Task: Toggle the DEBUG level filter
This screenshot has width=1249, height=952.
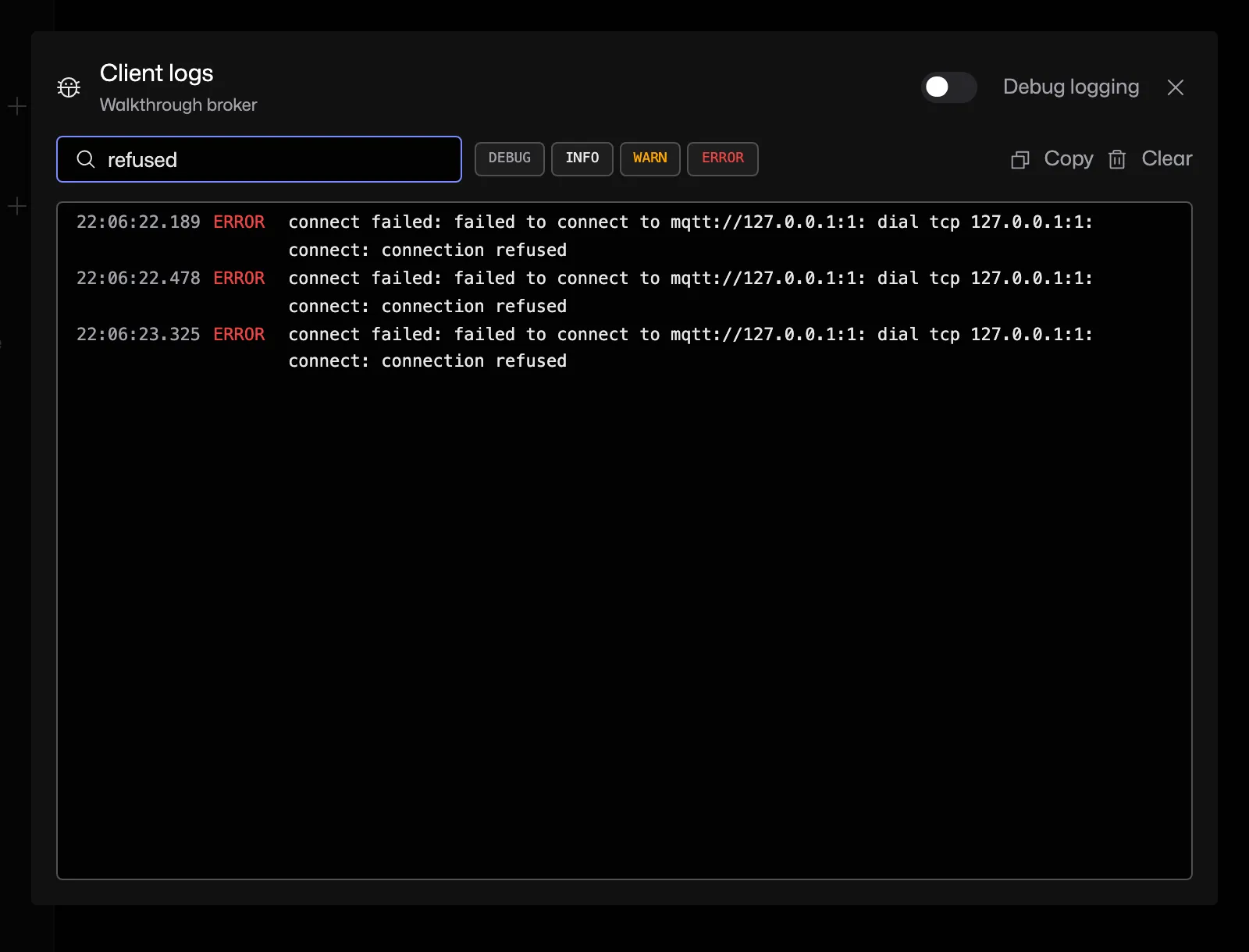Action: [x=510, y=158]
